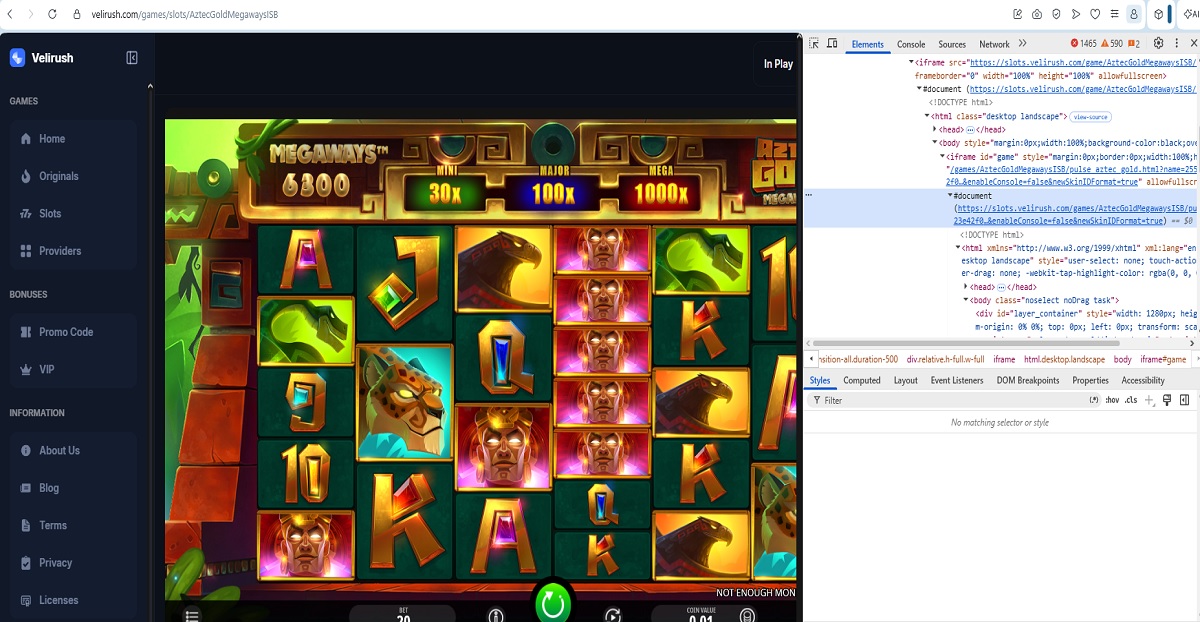
Task: Reload the page with the refresh icon
Action: pos(53,15)
